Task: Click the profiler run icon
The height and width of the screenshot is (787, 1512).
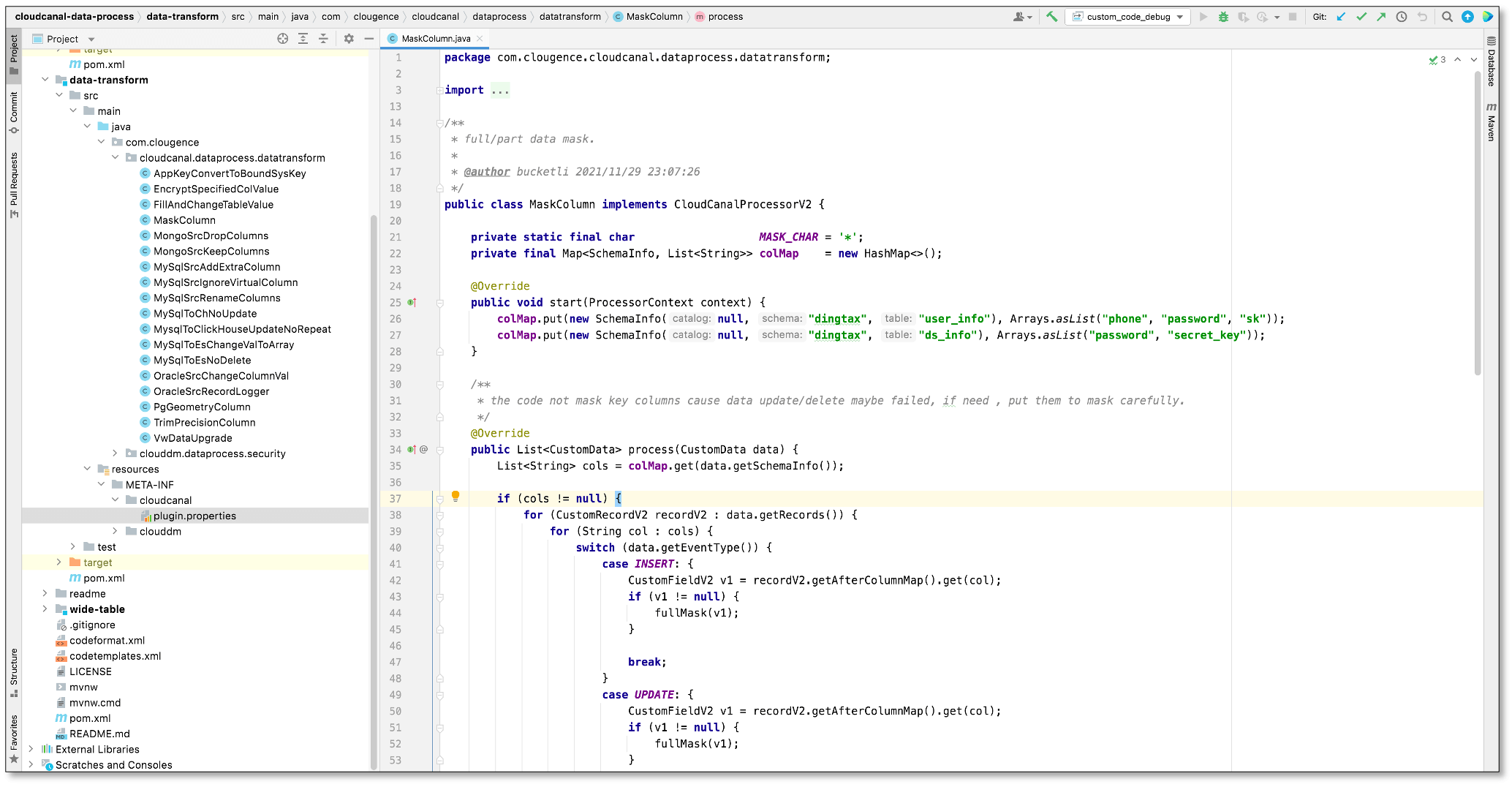Action: [1263, 17]
